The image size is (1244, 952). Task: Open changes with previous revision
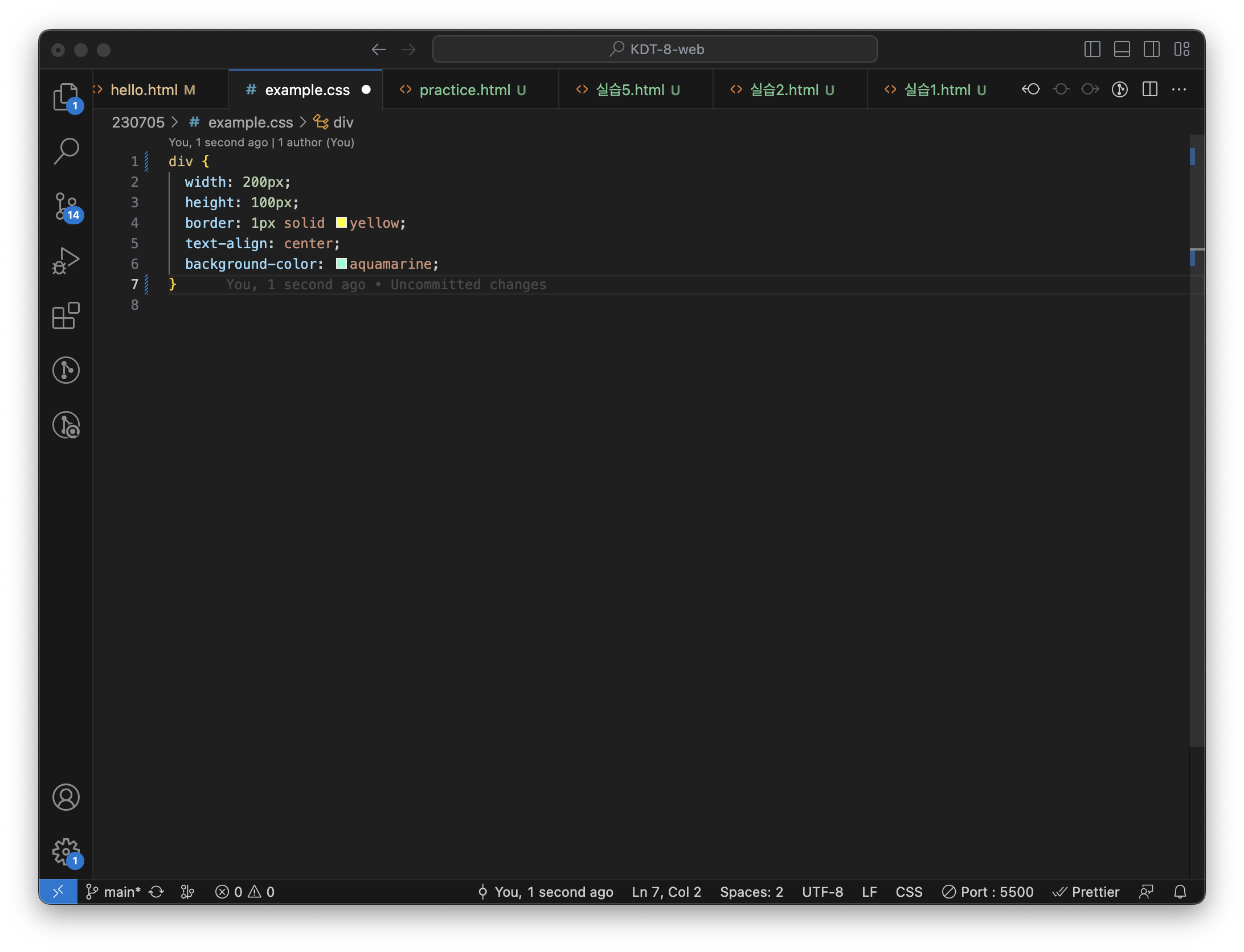point(1031,89)
